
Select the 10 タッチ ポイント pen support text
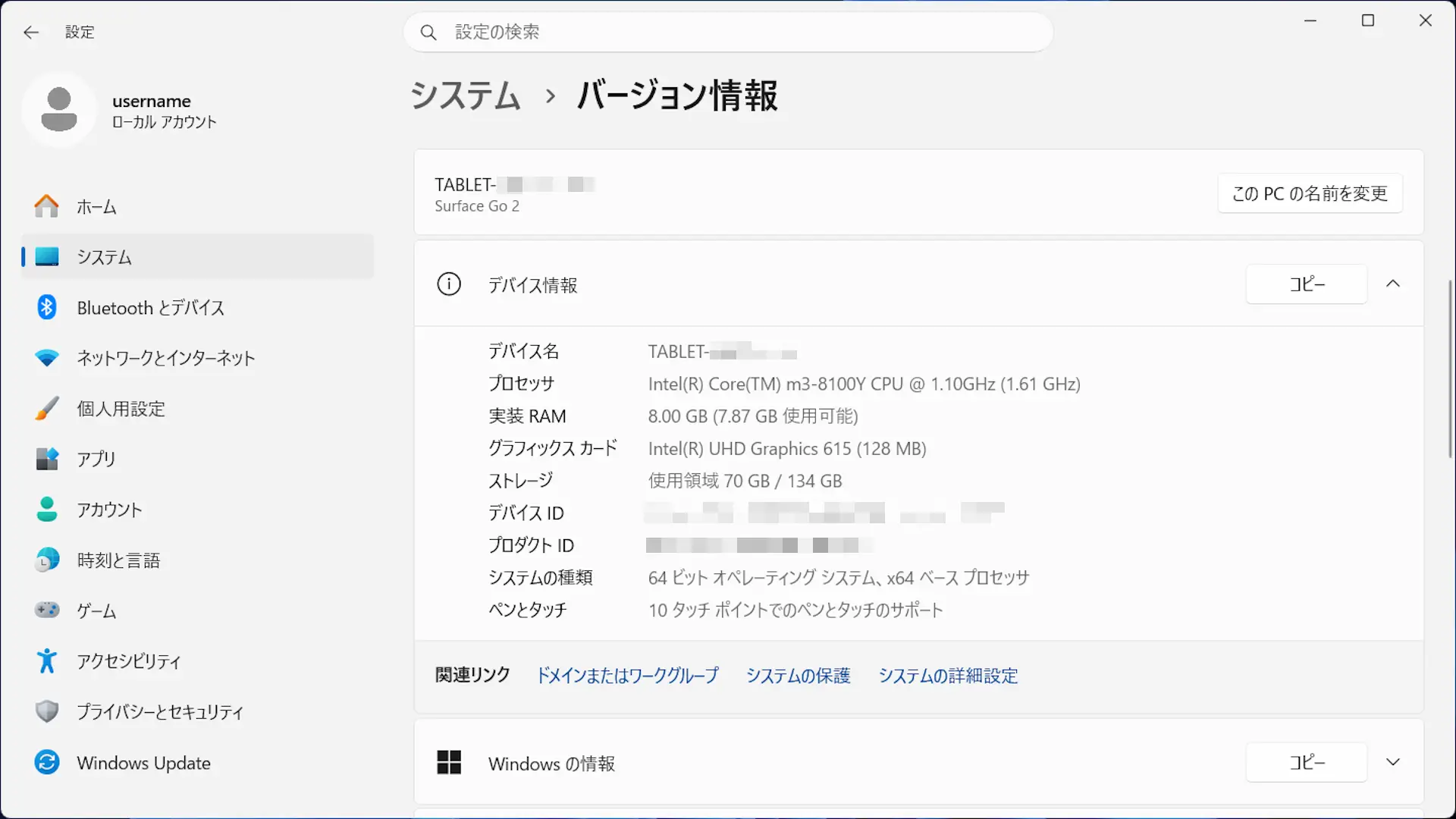pyautogui.click(x=795, y=610)
